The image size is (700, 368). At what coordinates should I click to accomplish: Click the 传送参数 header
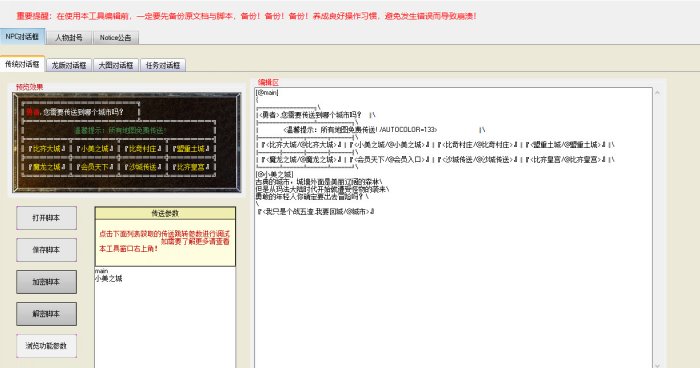[165, 213]
